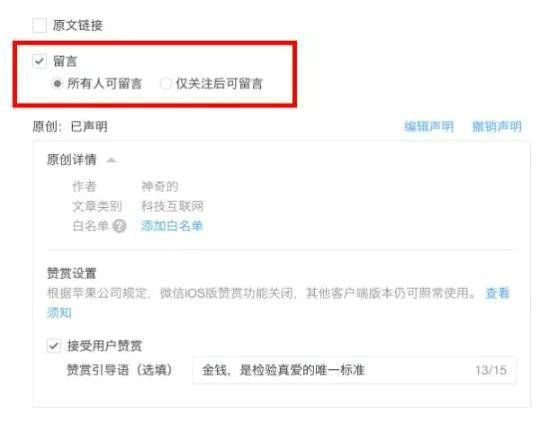Select 所有人可留言 radio option
Screen dimensions: 554x429
[x=57, y=84]
